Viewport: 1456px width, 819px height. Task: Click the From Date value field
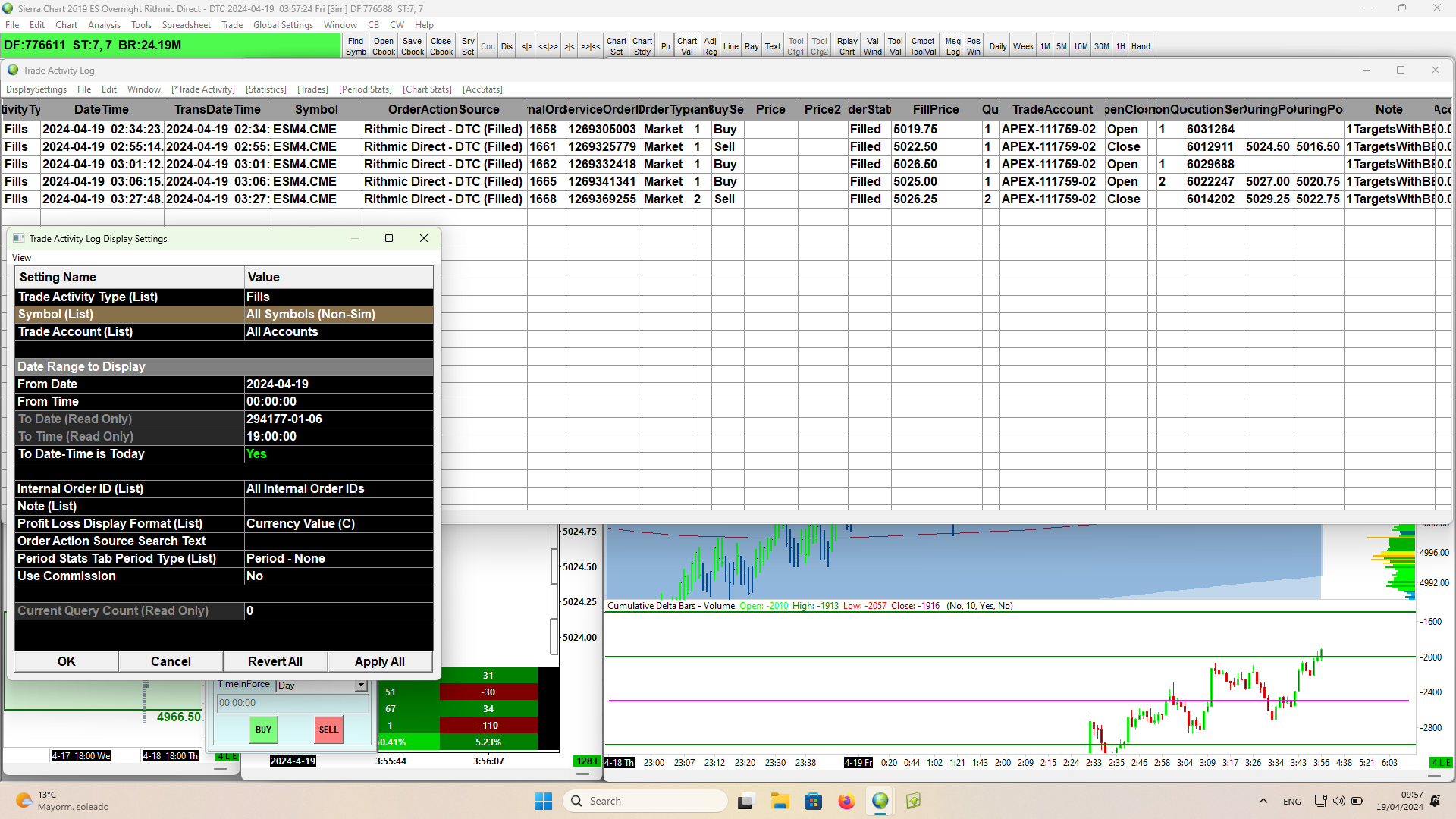(x=337, y=384)
